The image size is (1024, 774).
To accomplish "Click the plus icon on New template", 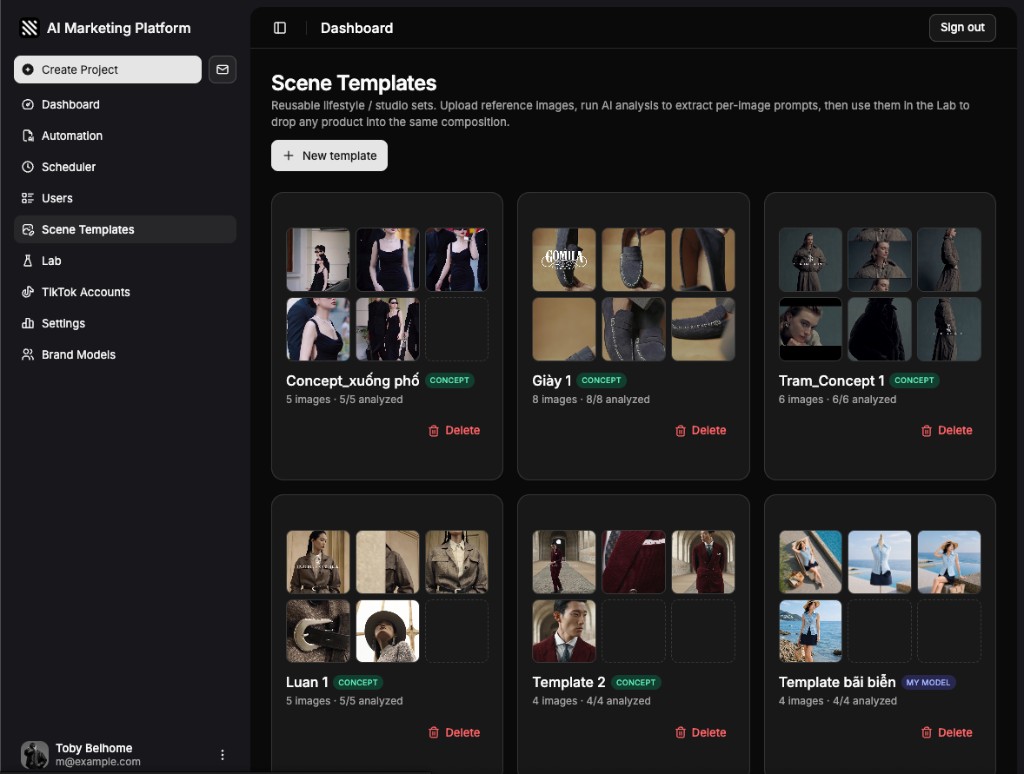I will [x=288, y=155].
